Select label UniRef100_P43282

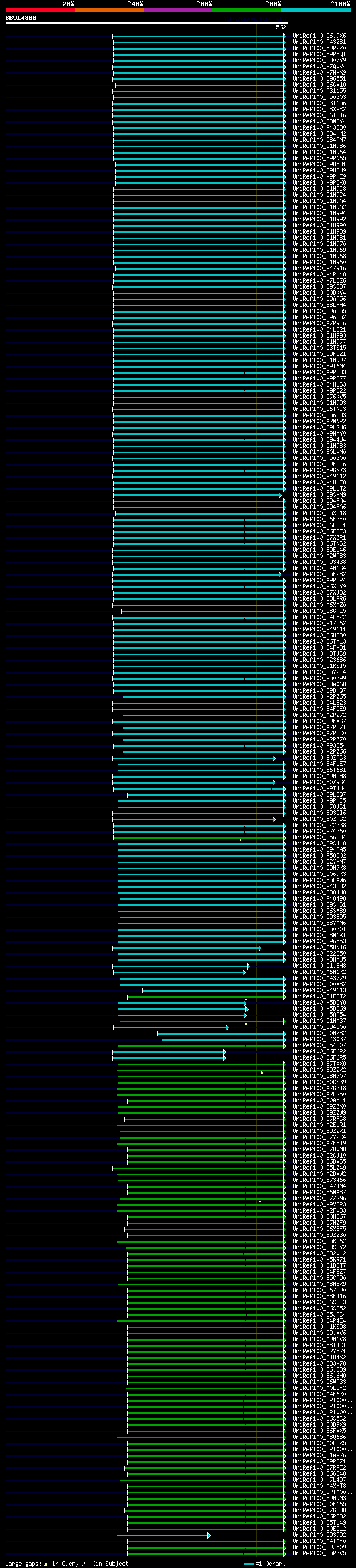tap(319, 886)
